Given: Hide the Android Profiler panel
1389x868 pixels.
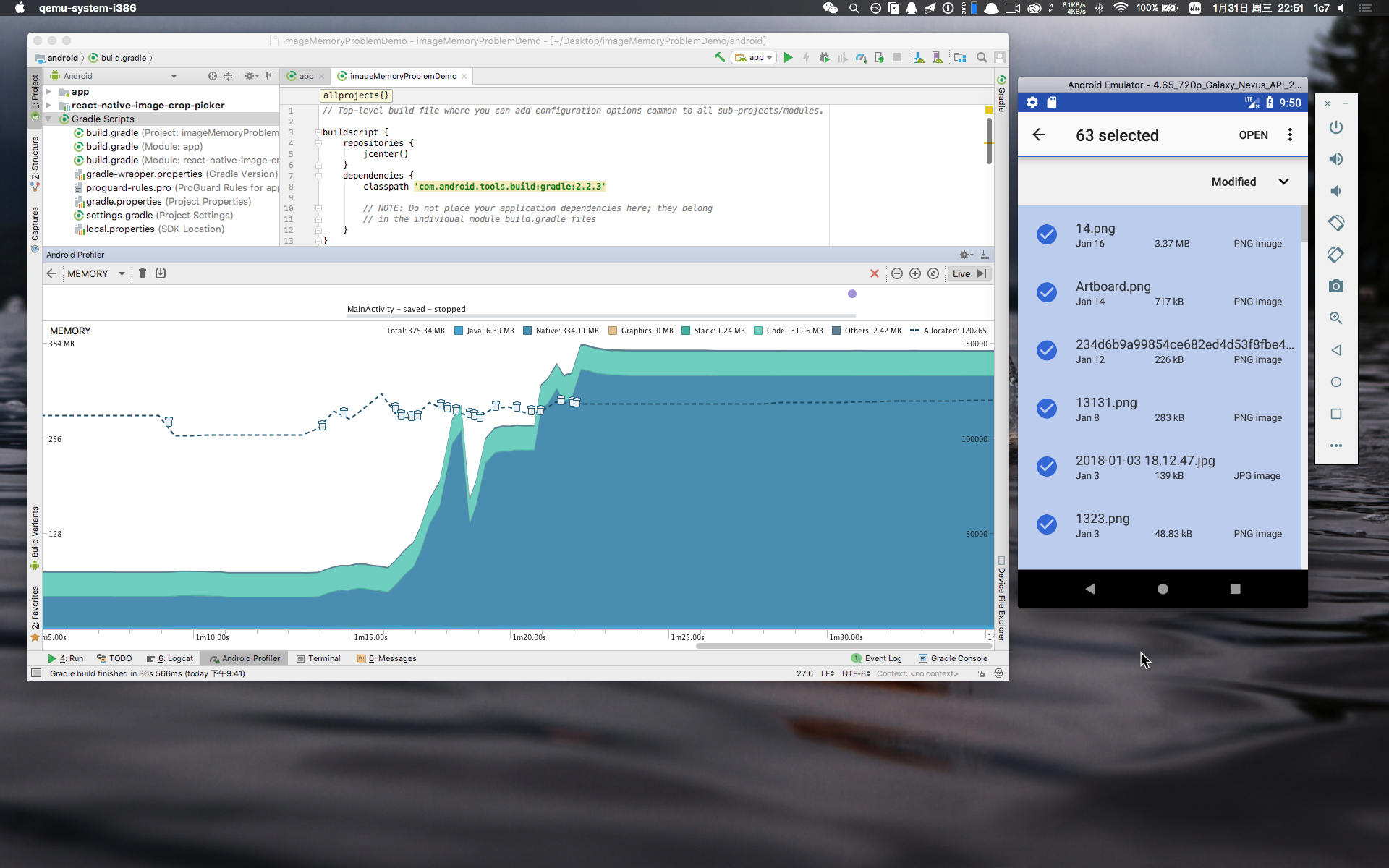Looking at the screenshot, I should [985, 255].
